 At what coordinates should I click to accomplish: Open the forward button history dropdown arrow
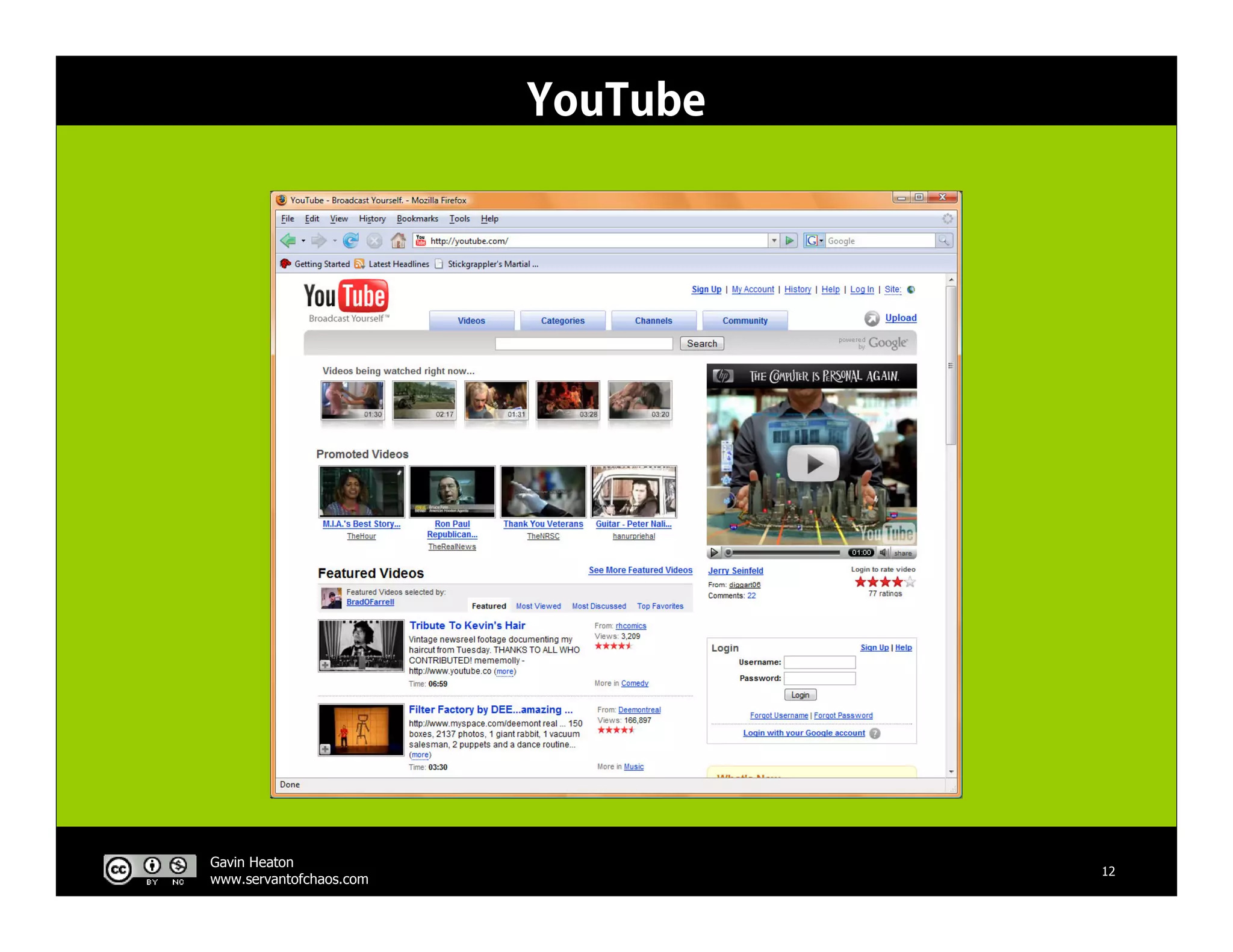[335, 241]
